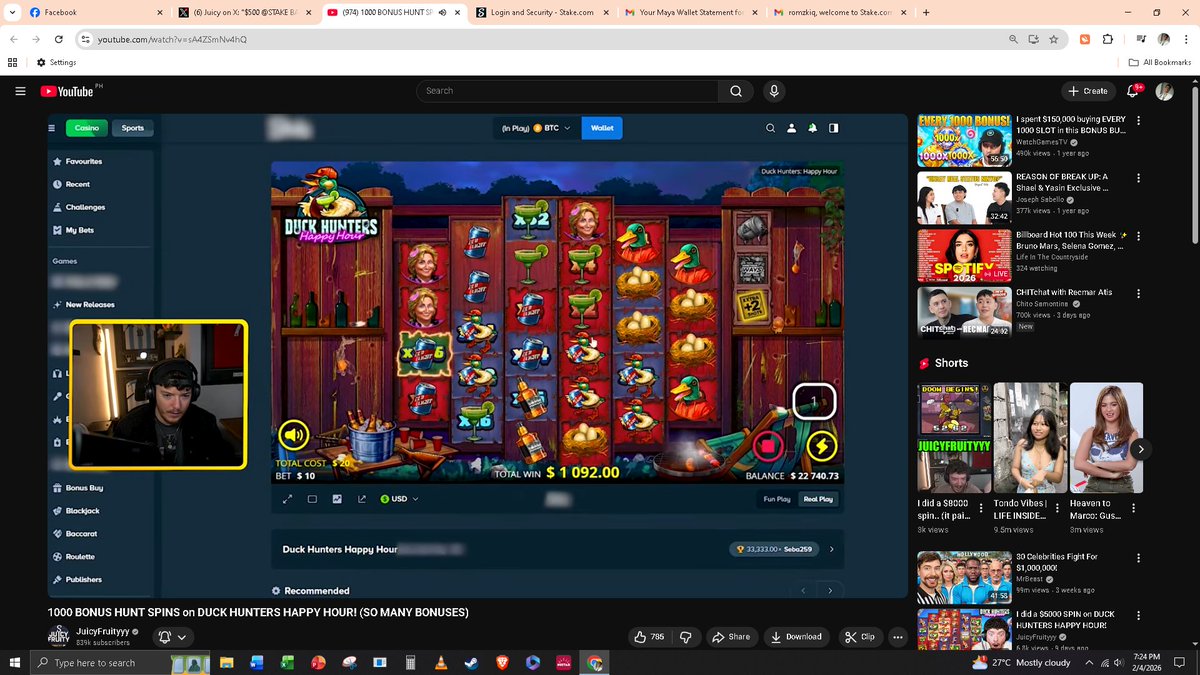Open the BTC in-play balance dropdown
The height and width of the screenshot is (675, 1200).
pyautogui.click(x=536, y=128)
